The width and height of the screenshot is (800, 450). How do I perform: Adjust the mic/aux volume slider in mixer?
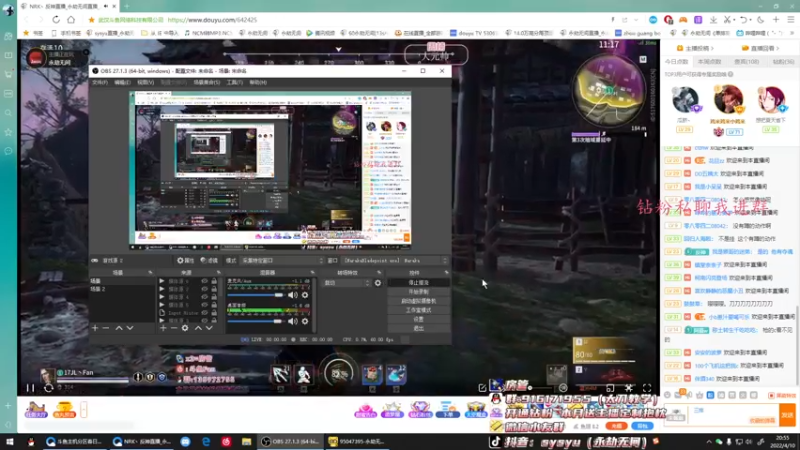(256, 295)
